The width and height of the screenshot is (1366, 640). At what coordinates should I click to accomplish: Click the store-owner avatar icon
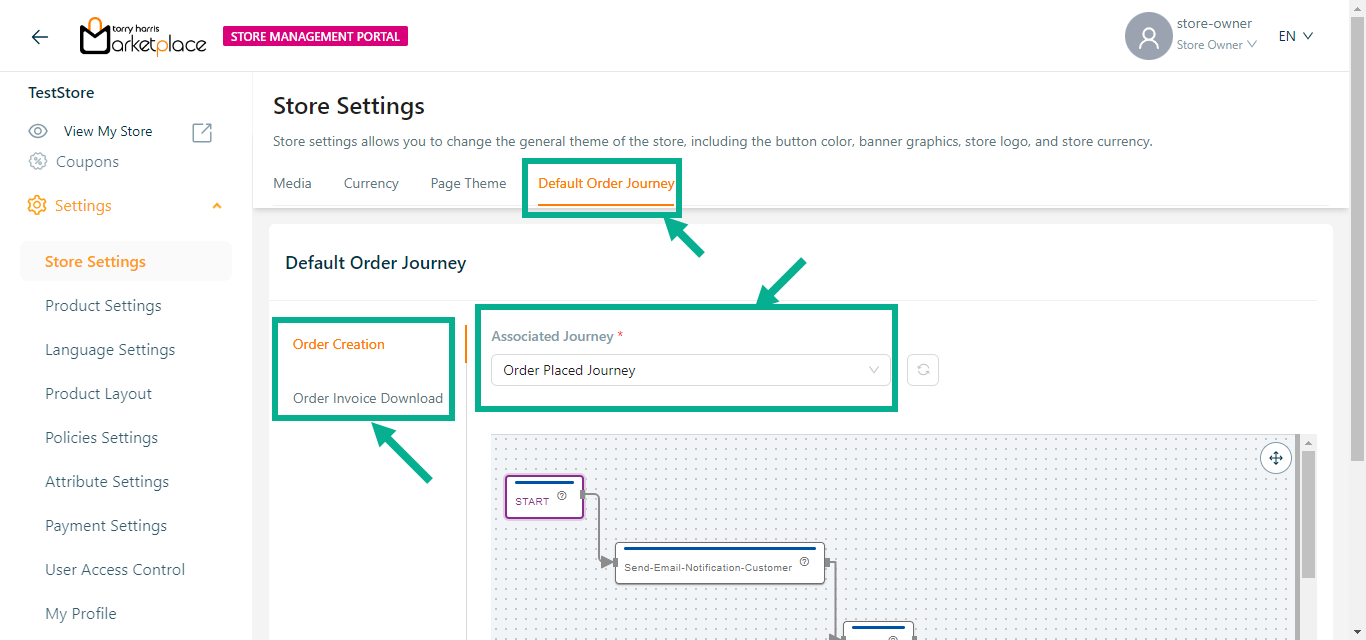pyautogui.click(x=1148, y=37)
